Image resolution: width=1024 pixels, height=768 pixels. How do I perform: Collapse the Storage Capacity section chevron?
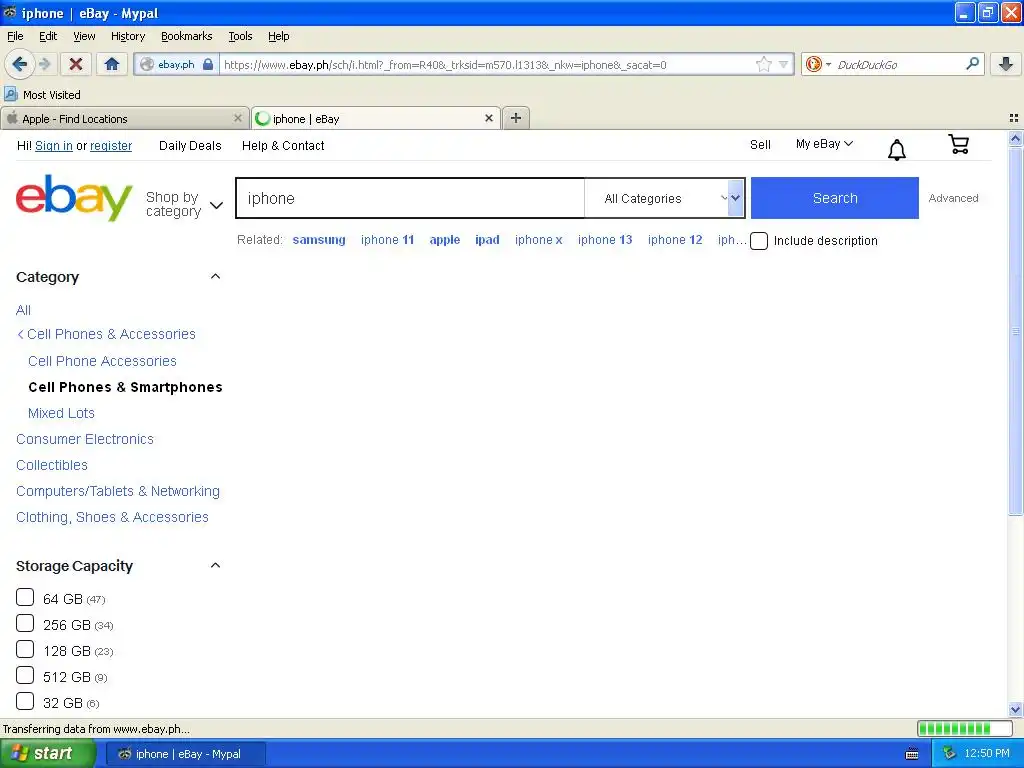pyautogui.click(x=216, y=566)
